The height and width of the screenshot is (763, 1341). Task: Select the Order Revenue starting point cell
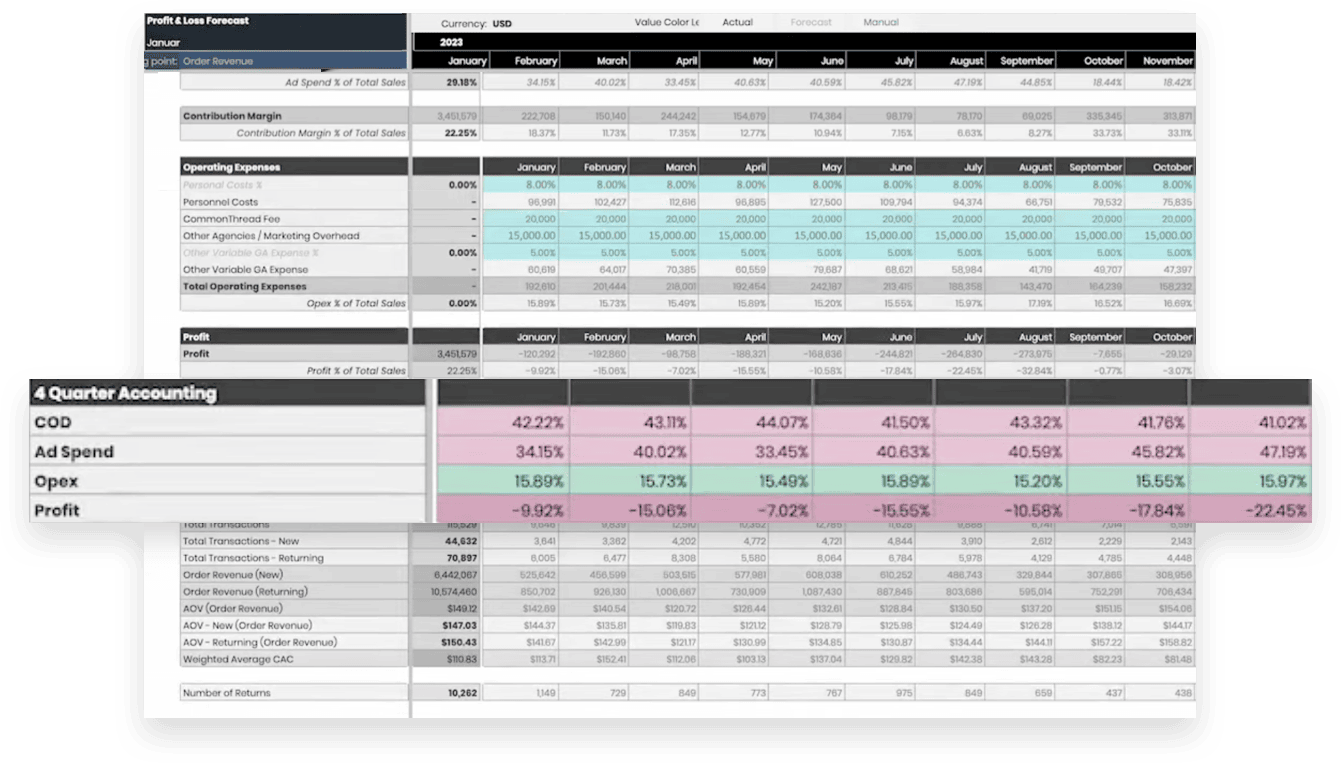tap(294, 61)
